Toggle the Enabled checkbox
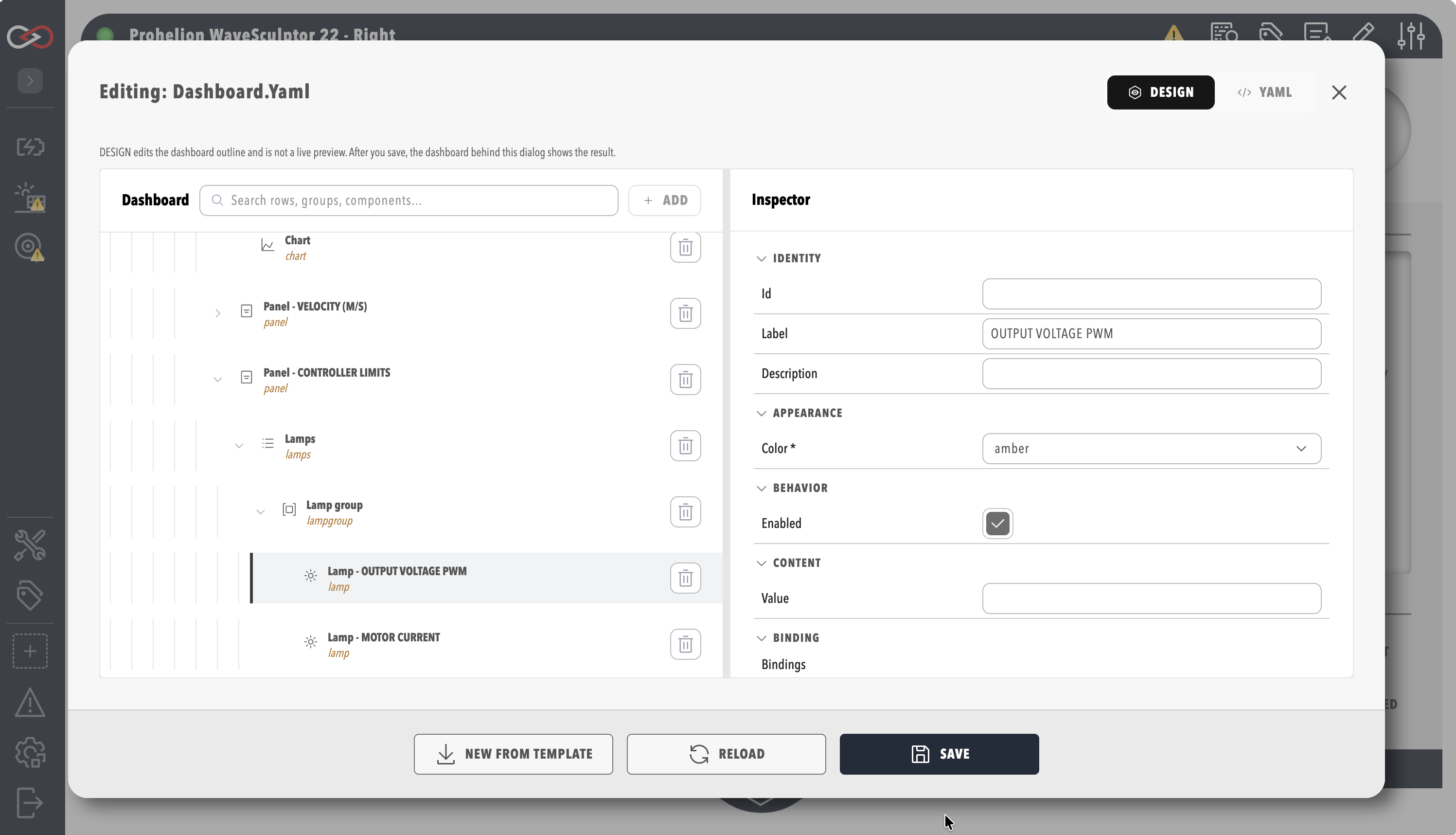Viewport: 1456px width, 835px height. [x=997, y=523]
